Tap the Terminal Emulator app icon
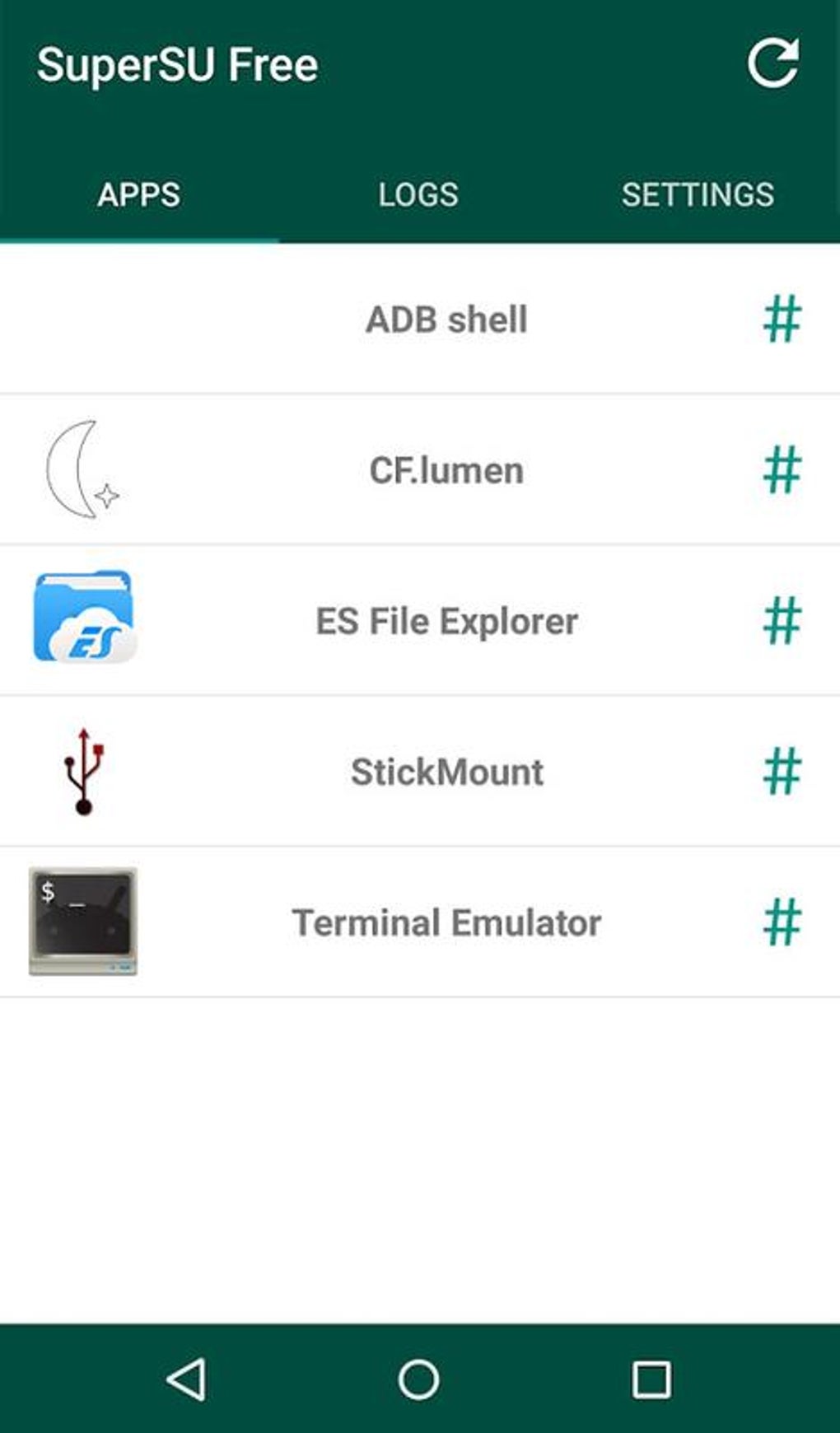This screenshot has width=840, height=1433. point(83,922)
